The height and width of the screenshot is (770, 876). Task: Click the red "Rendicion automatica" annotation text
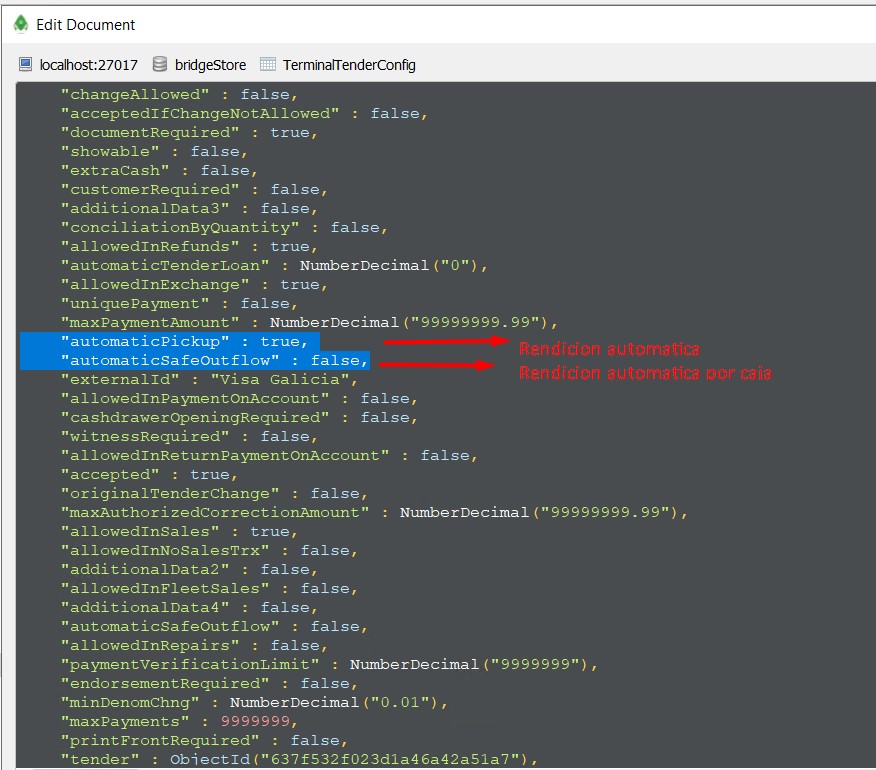pyautogui.click(x=608, y=349)
